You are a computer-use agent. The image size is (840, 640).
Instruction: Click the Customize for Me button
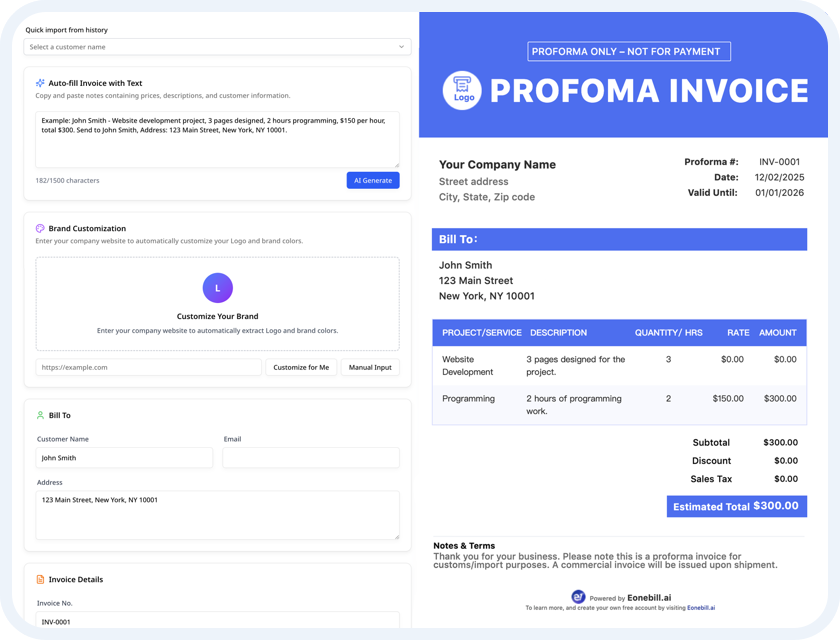point(301,367)
